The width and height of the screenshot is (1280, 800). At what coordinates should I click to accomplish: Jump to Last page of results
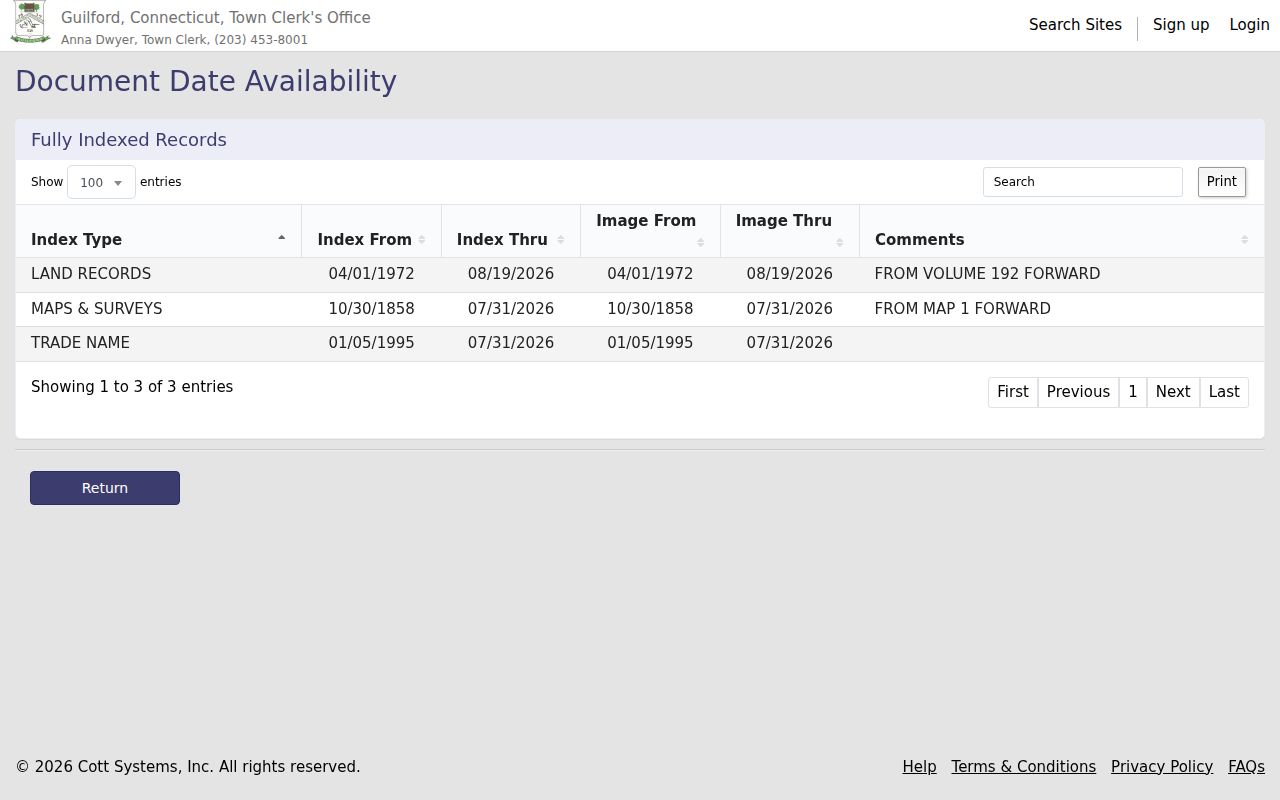click(1224, 392)
